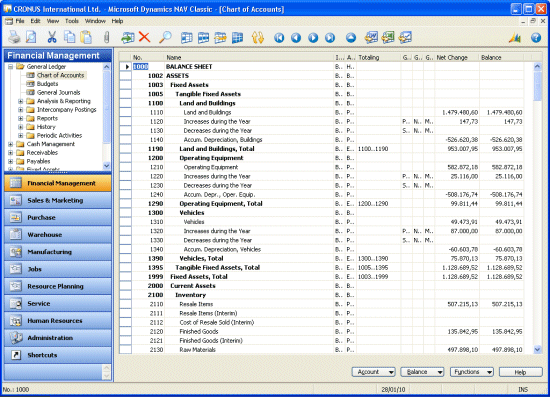Click the blue up-arrow List icon
Image resolution: width=550 pixels, height=397 pixels.
pos(351,38)
